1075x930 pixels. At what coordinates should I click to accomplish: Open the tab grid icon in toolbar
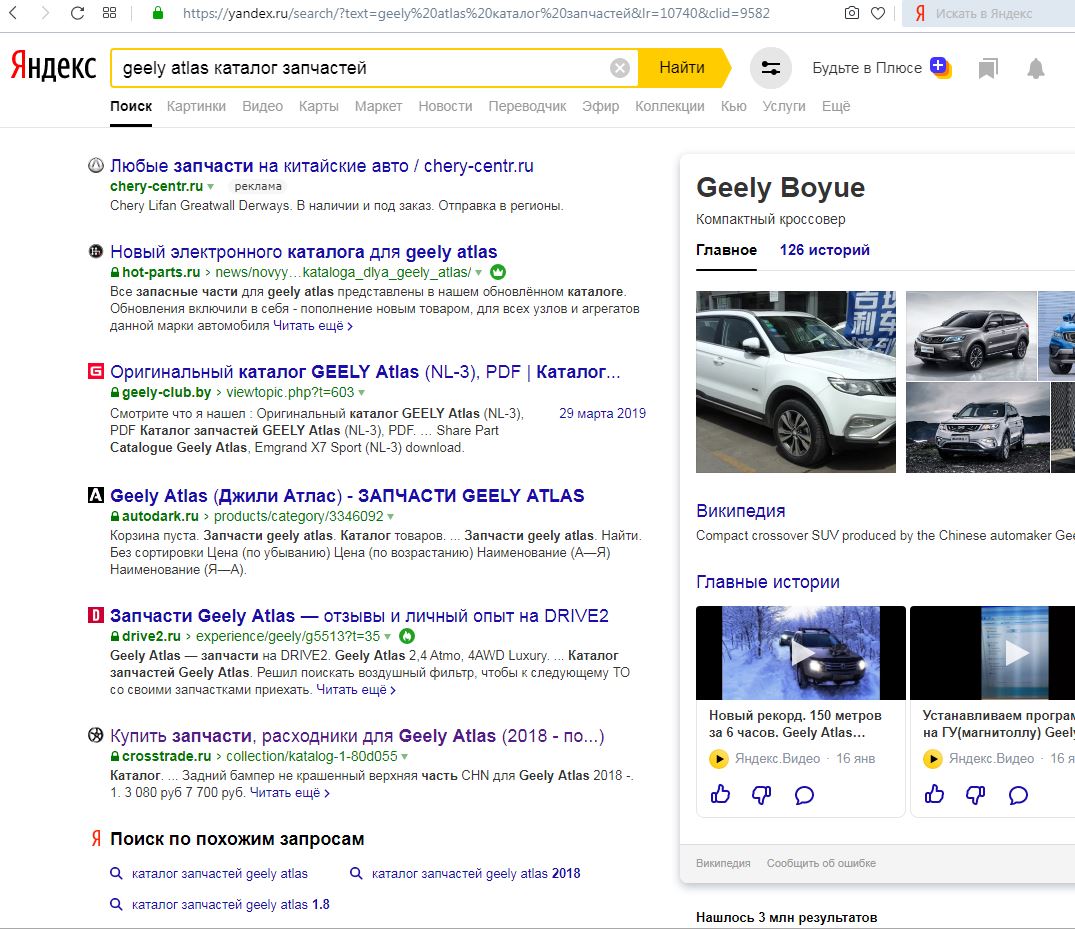109,13
